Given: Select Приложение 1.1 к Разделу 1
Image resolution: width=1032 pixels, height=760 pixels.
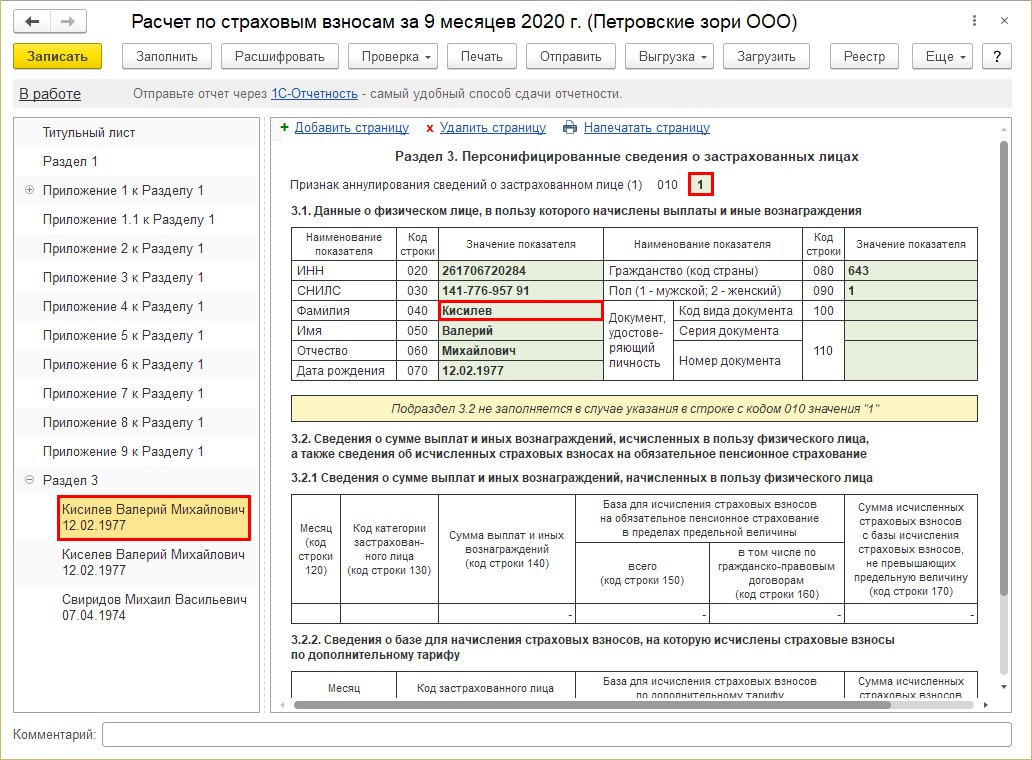Looking at the screenshot, I should tap(128, 219).
